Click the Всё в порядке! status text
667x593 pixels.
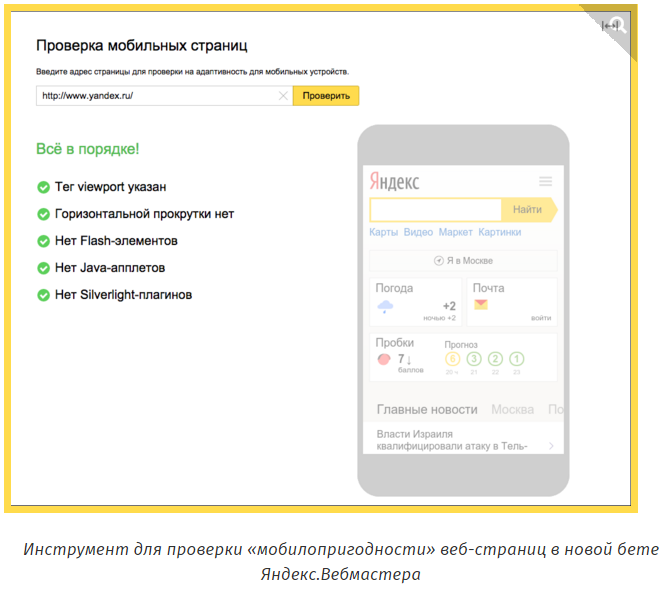[88, 149]
